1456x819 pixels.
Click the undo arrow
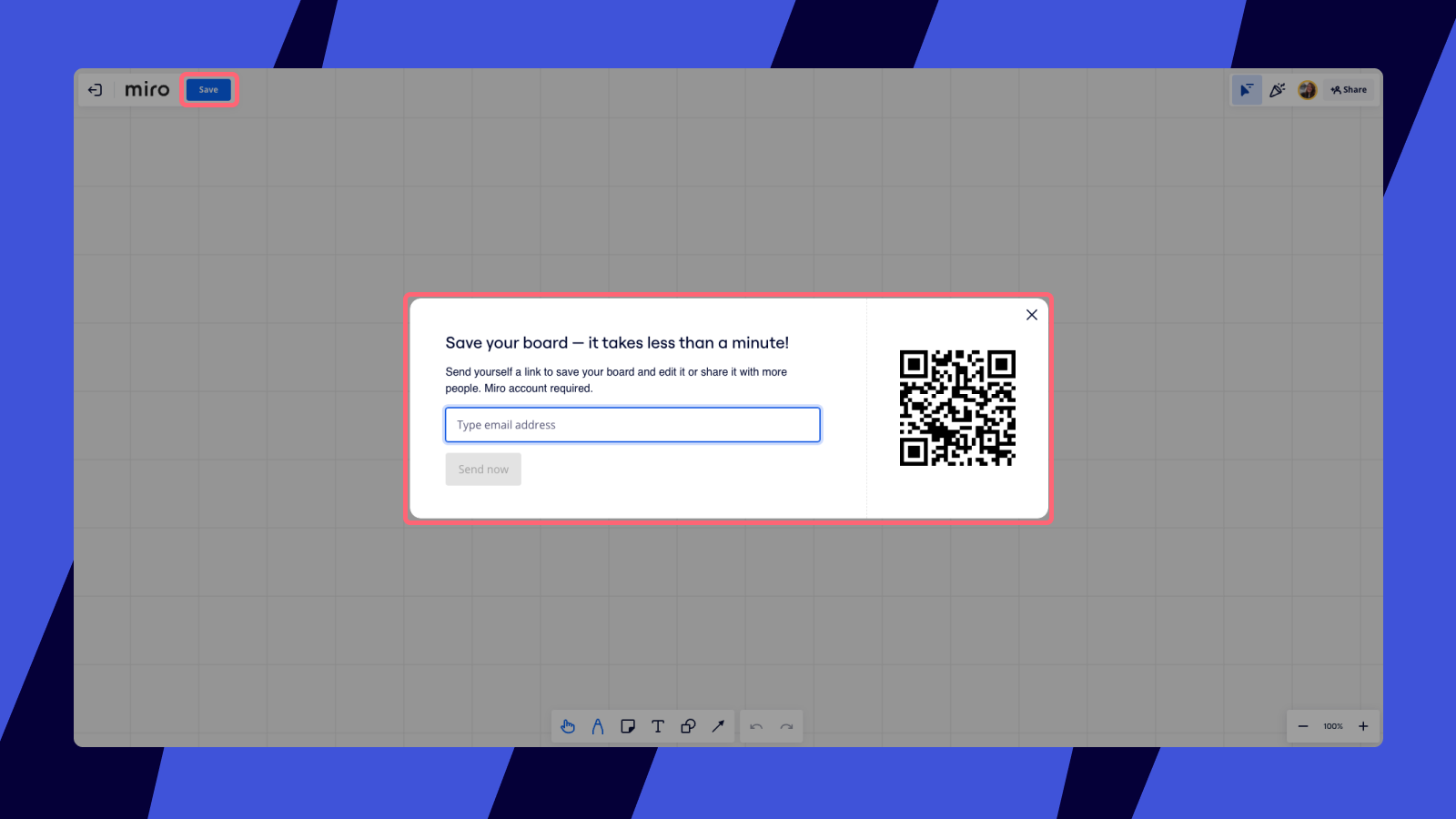pyautogui.click(x=756, y=726)
